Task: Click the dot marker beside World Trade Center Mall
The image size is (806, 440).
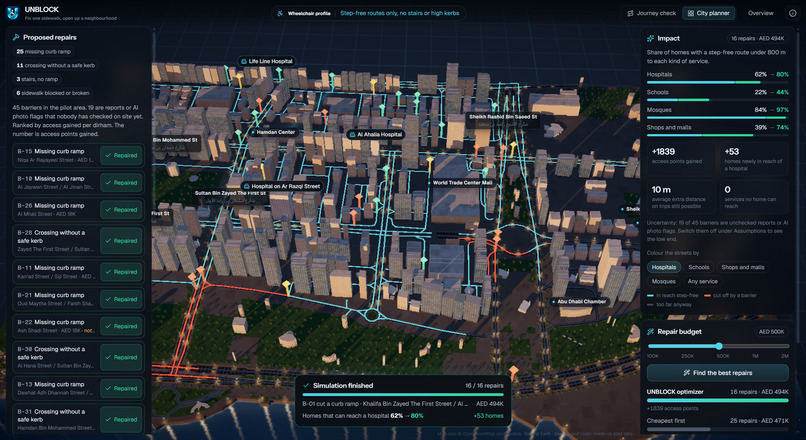Action: [429, 182]
